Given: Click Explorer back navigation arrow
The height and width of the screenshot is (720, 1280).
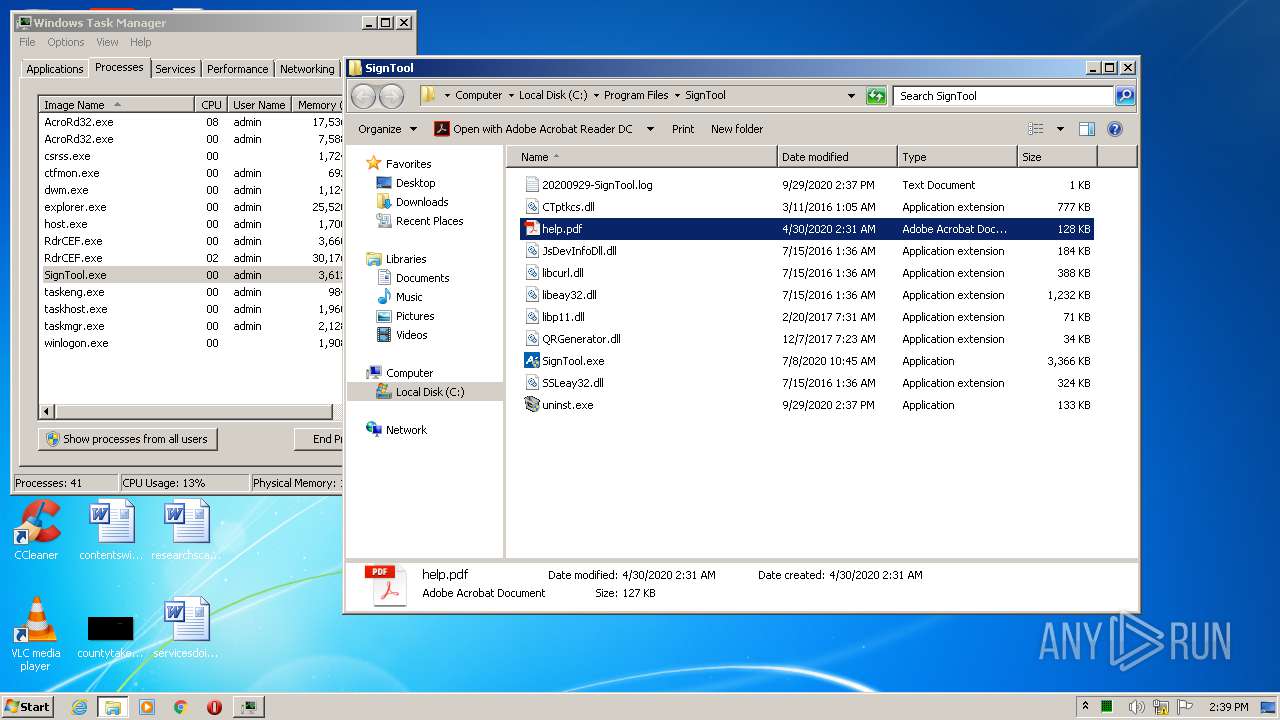Looking at the screenshot, I should pos(363,96).
